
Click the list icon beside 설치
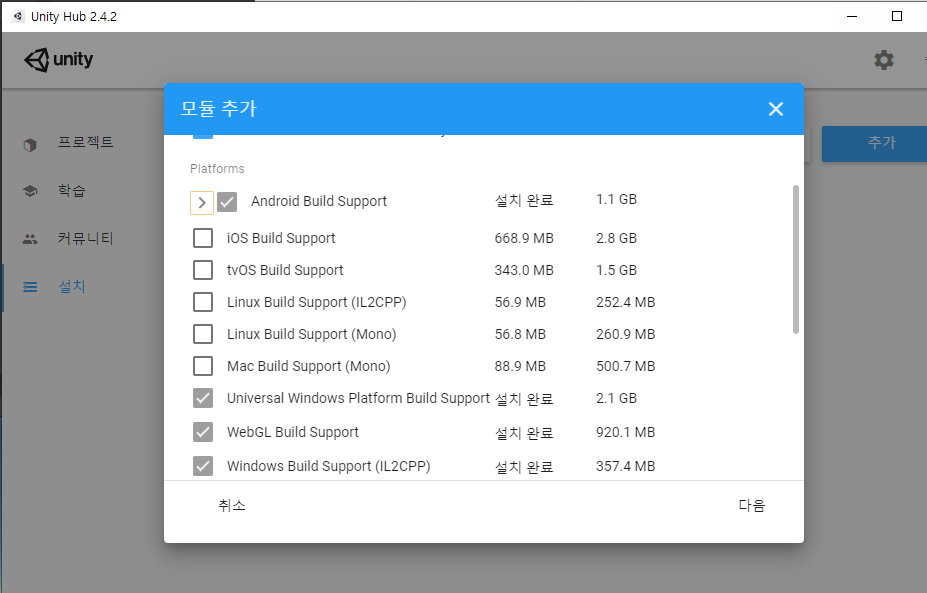point(30,287)
